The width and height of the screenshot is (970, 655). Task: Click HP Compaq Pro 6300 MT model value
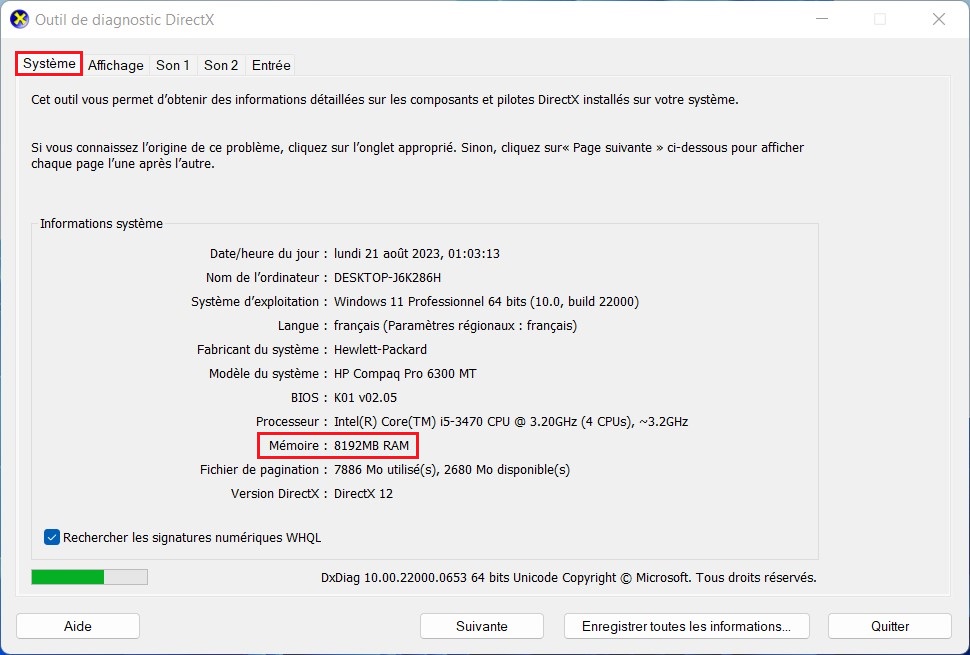pos(405,374)
